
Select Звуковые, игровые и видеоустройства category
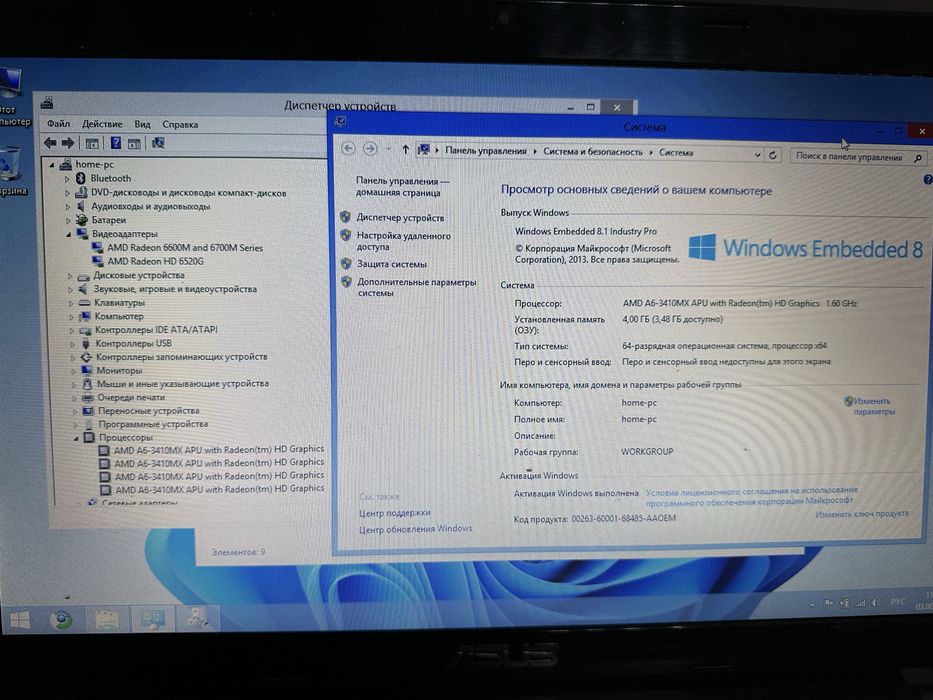pos(175,289)
